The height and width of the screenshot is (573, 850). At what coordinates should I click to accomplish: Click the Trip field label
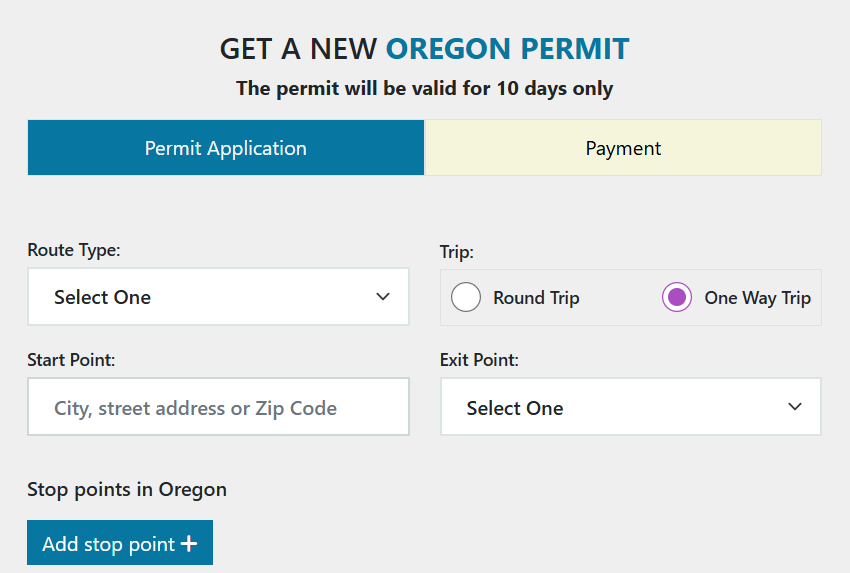(x=456, y=252)
